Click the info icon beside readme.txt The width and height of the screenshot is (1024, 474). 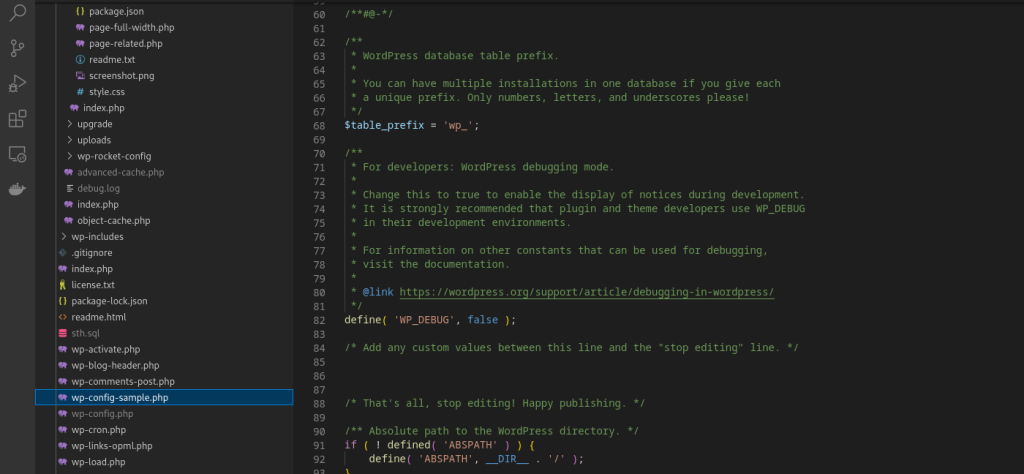pyautogui.click(x=80, y=60)
